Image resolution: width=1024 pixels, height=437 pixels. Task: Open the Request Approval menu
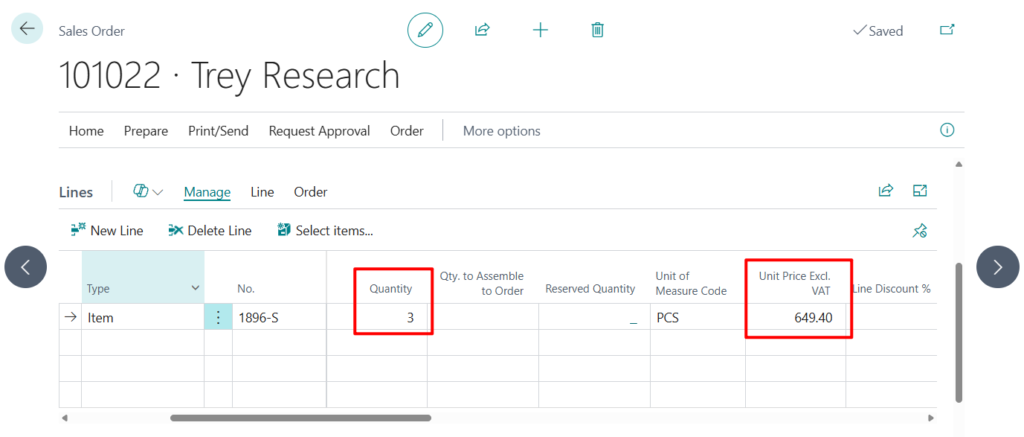tap(319, 131)
